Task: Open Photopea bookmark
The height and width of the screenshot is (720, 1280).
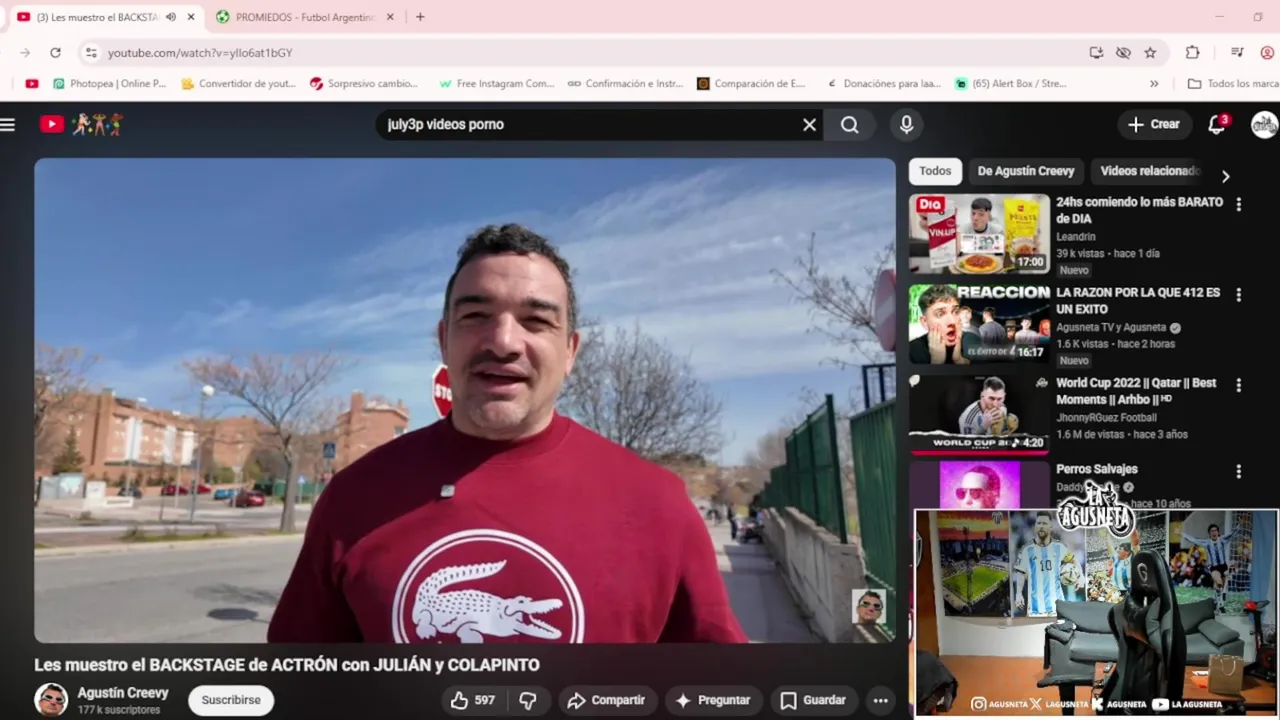Action: 109,84
